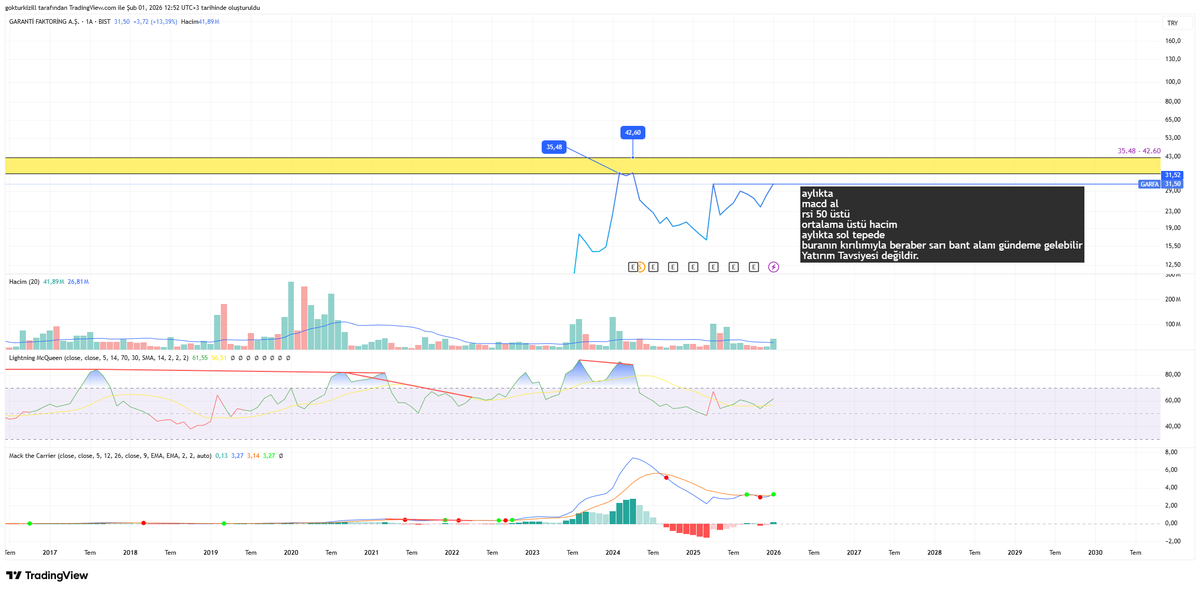Click the 80,00 RSI scale value
This screenshot has height=591, width=1200.
1174,374
